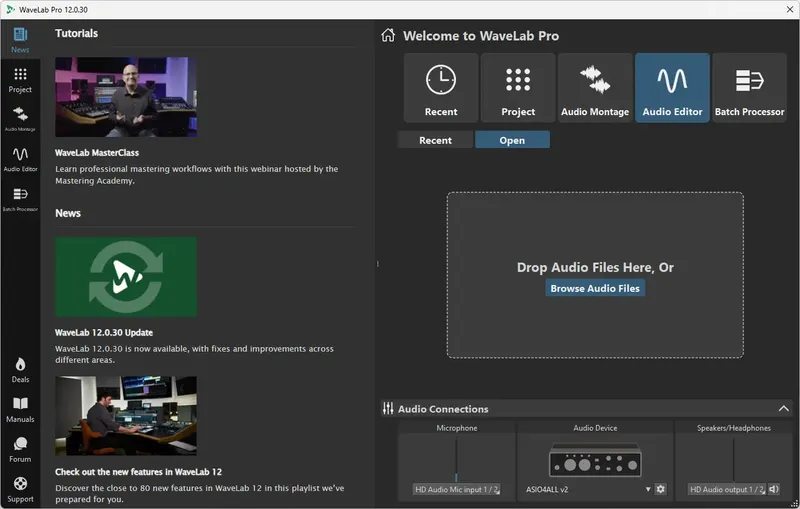The image size is (800, 509).
Task: Click the Speakers/Headphones label
Action: pos(734,428)
